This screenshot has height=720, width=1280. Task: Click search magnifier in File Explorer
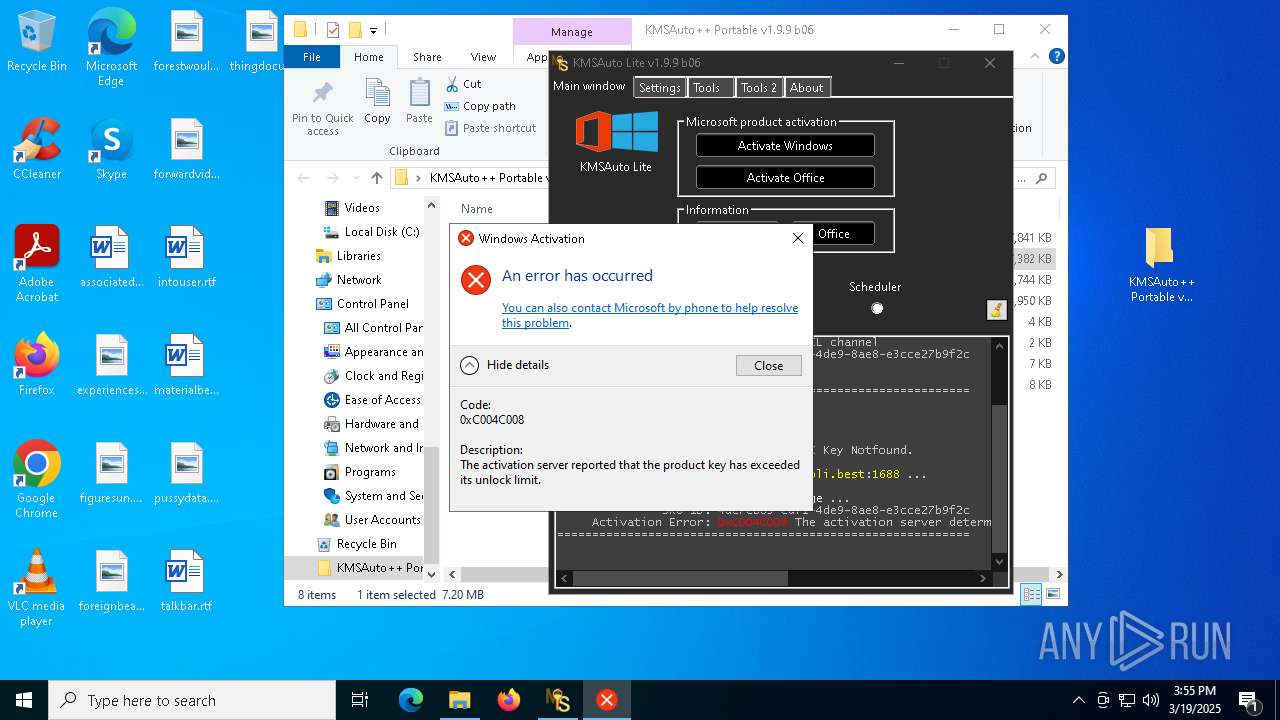pyautogui.click(x=1041, y=179)
